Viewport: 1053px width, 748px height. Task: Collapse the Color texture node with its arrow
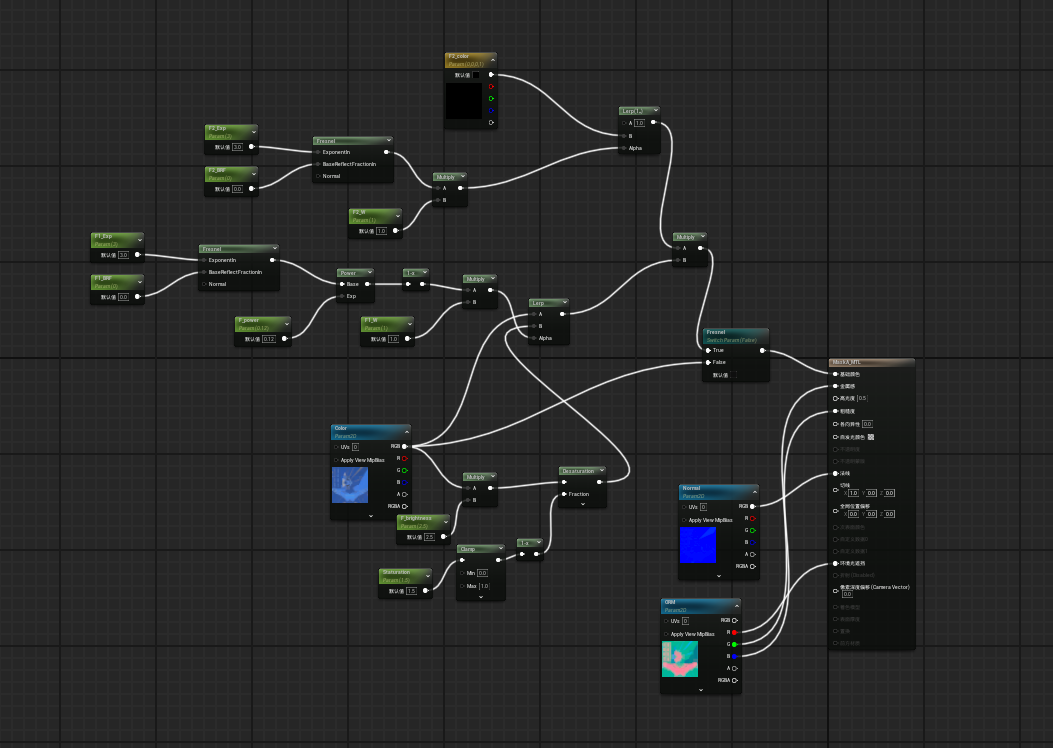click(x=406, y=432)
